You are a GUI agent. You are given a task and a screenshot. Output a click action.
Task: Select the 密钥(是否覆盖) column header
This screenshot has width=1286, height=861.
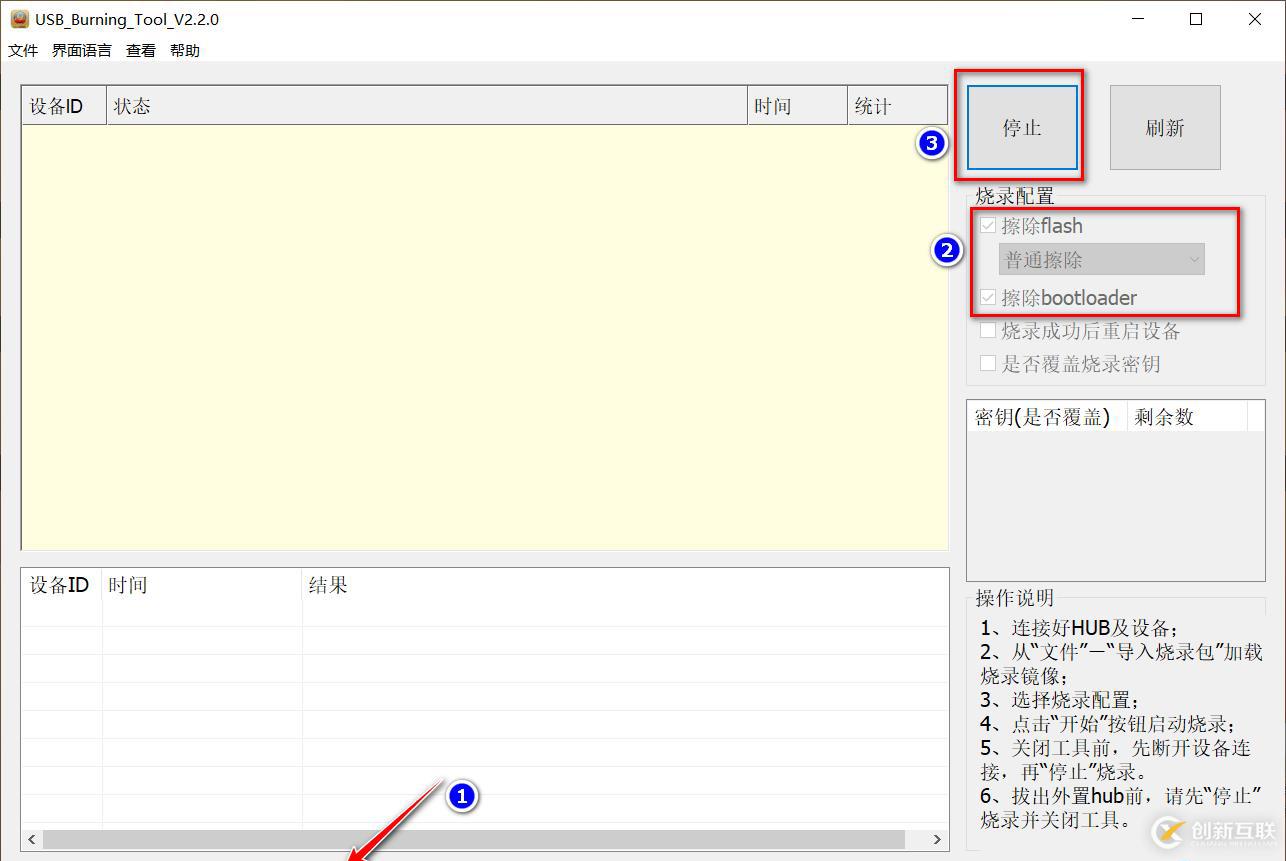pyautogui.click(x=1047, y=417)
